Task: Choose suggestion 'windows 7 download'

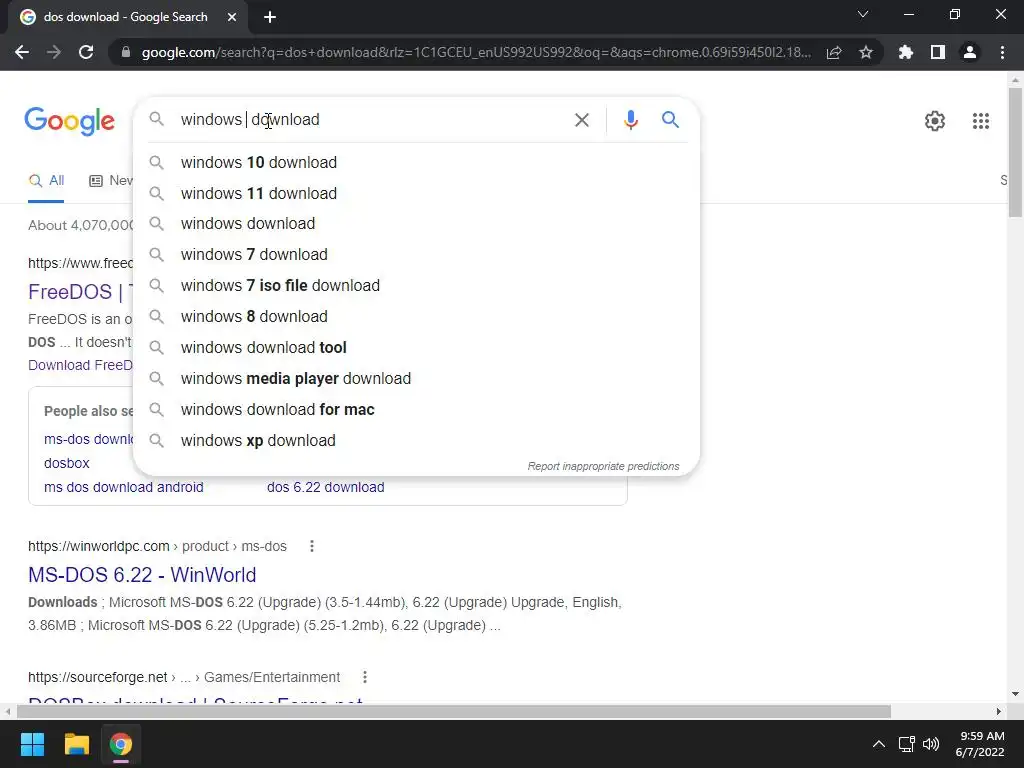Action: click(416, 255)
